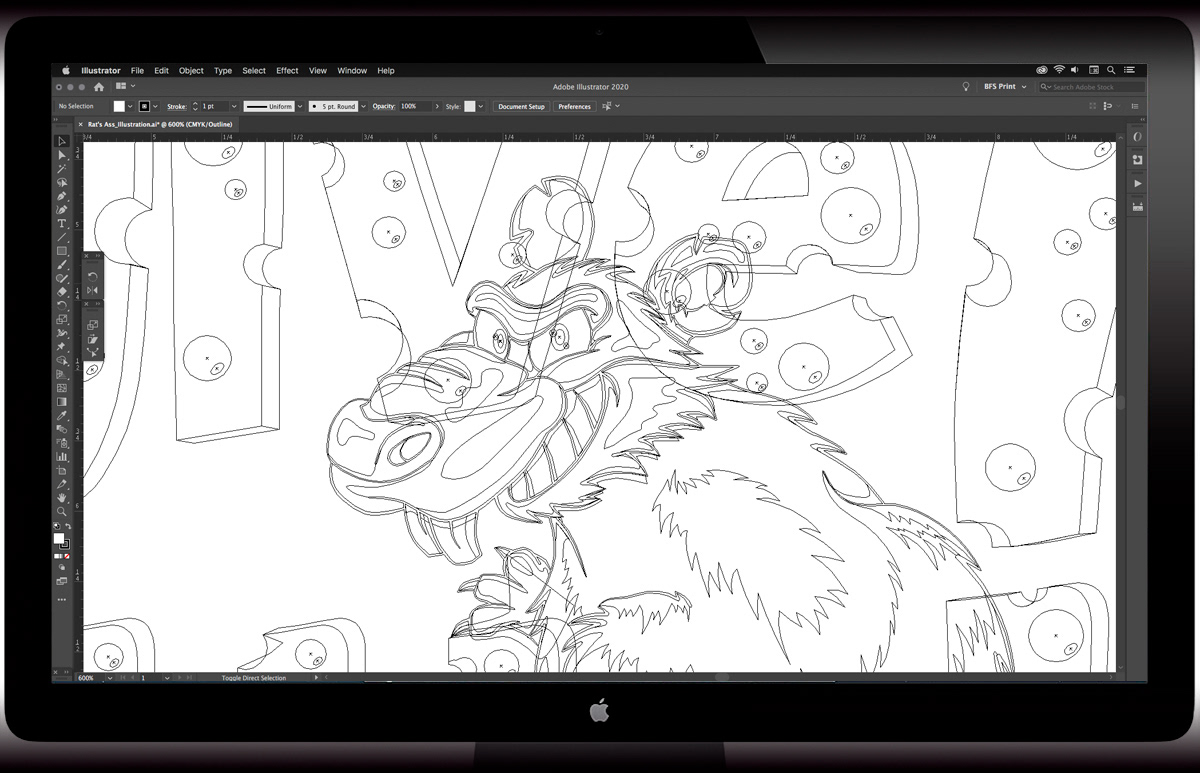Open the Actions panel play icon

click(x=1138, y=184)
